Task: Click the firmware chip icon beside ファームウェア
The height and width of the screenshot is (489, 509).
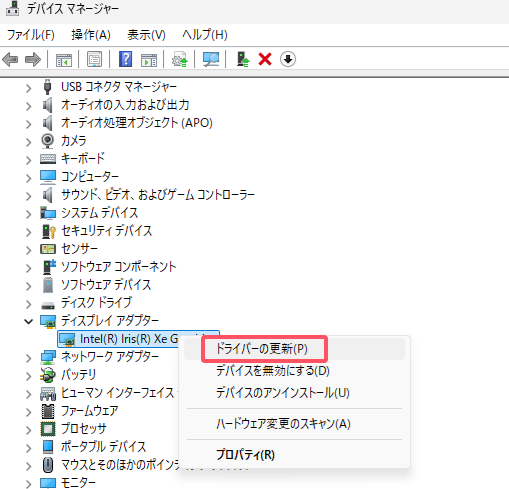Action: (x=48, y=411)
